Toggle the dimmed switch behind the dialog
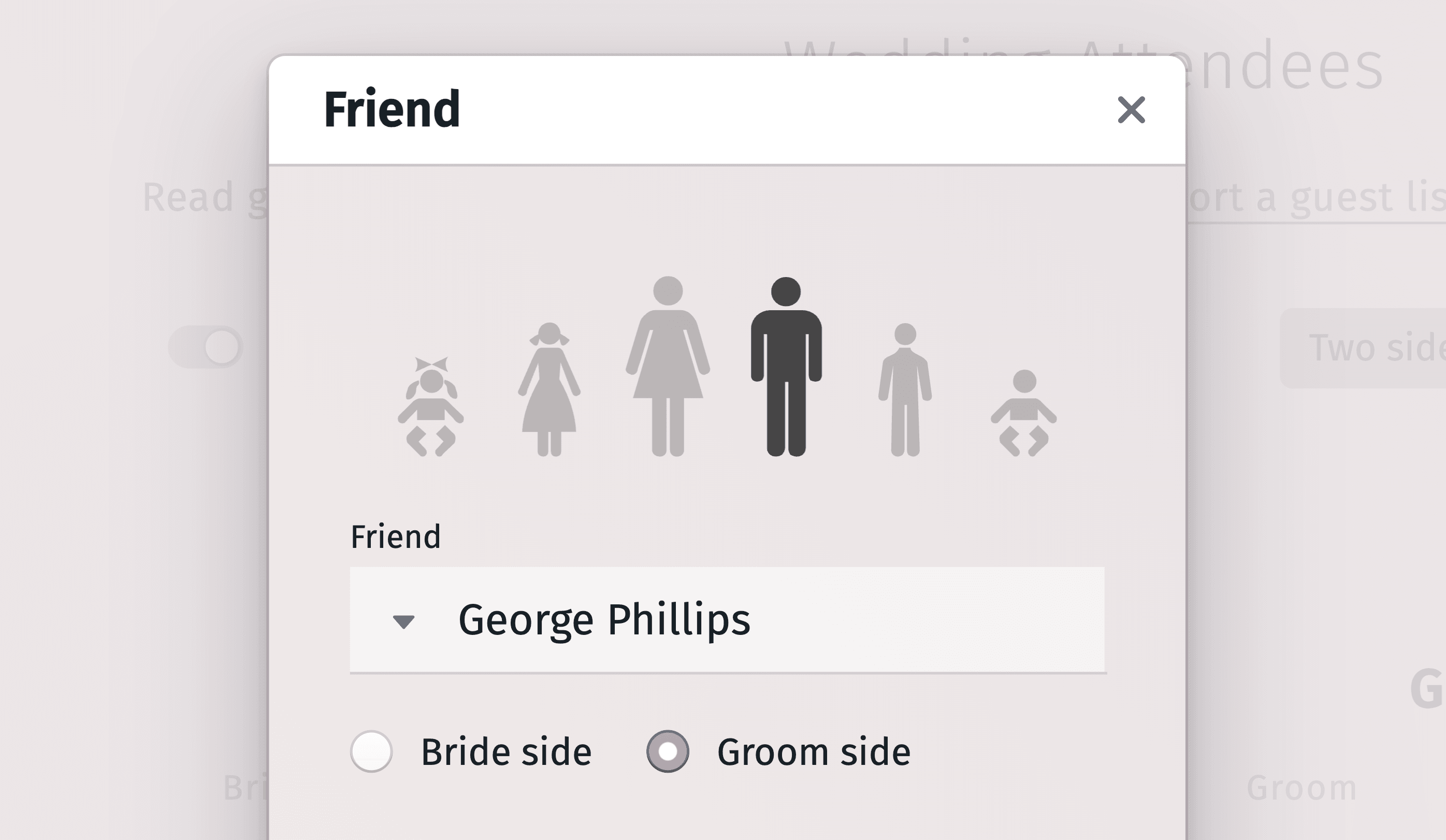Viewport: 1446px width, 840px height. [206, 347]
